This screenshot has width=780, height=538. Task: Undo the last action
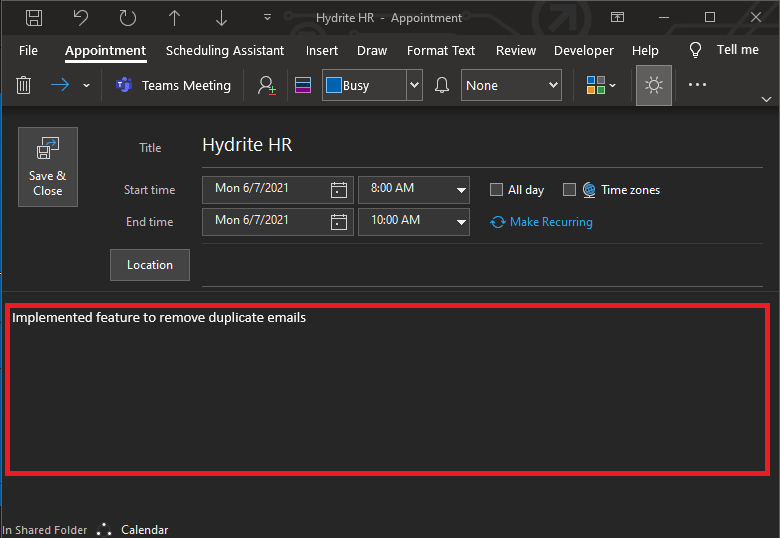tap(81, 18)
